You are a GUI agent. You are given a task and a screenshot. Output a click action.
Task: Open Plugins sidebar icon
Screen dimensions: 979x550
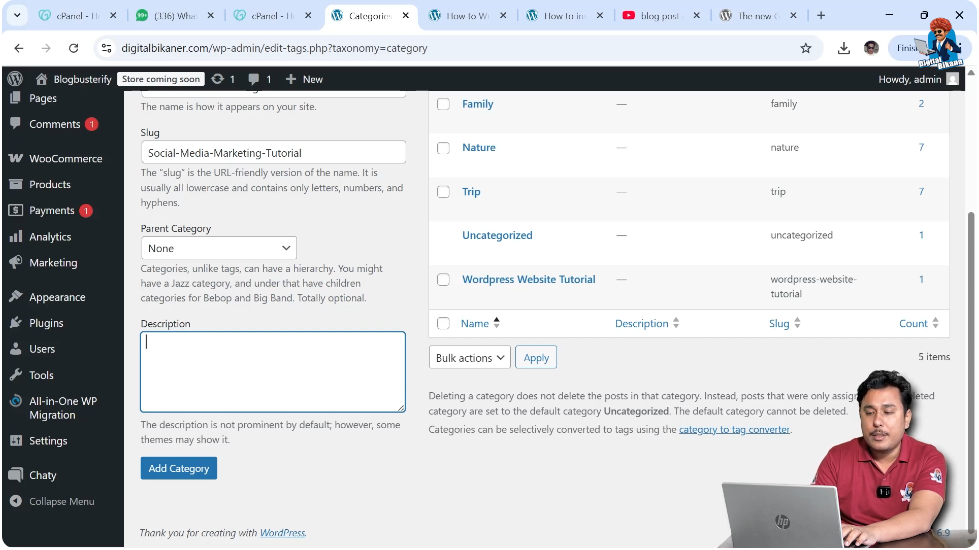[16, 323]
